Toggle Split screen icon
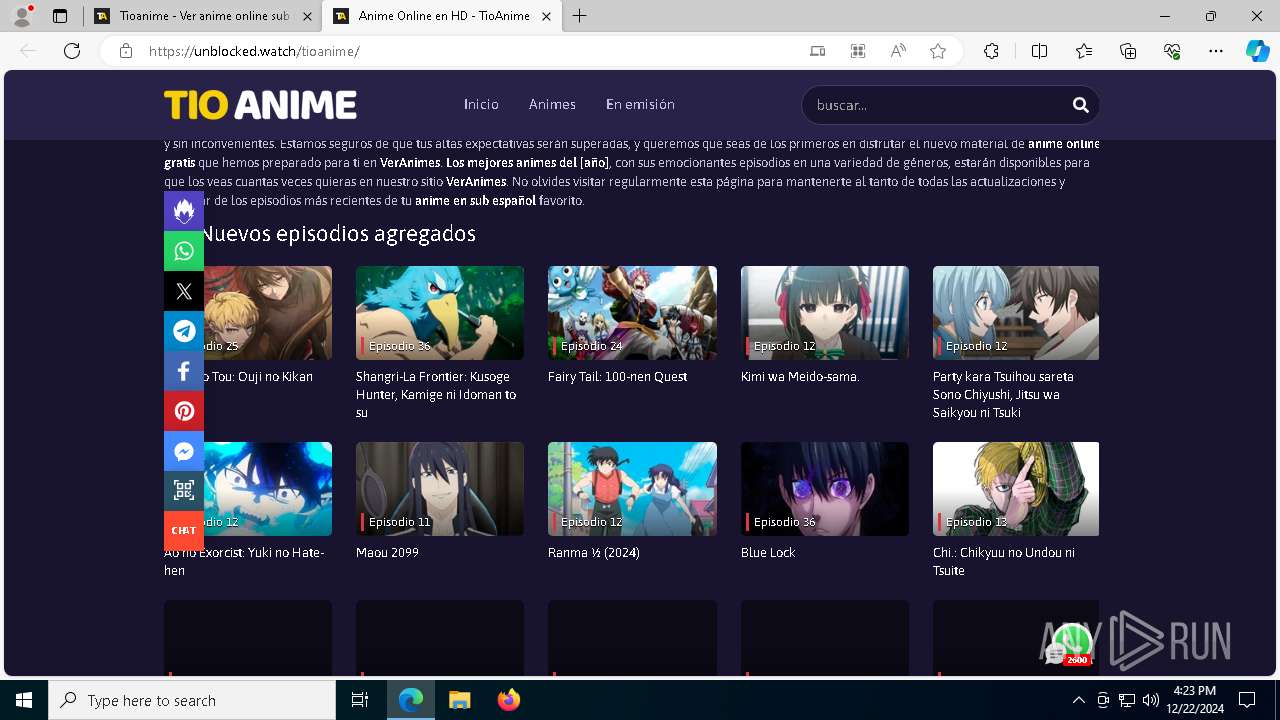Screen dimensions: 1280x720 1039,51
